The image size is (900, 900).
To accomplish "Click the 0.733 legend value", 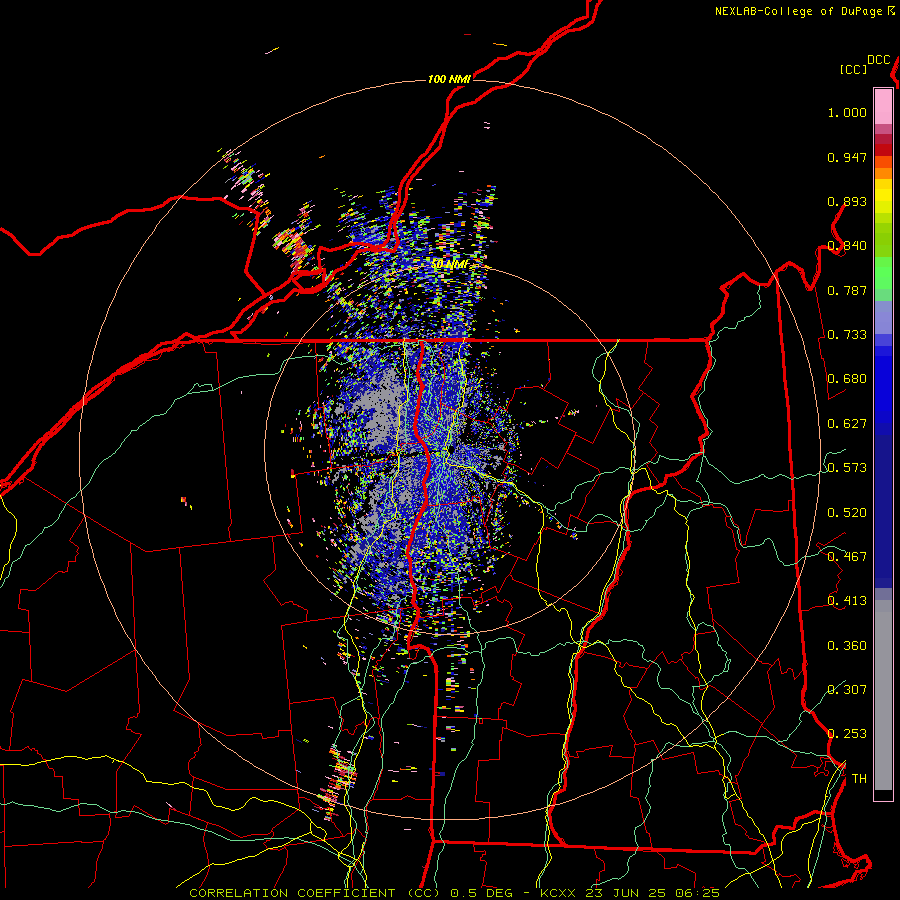I will pos(847,335).
